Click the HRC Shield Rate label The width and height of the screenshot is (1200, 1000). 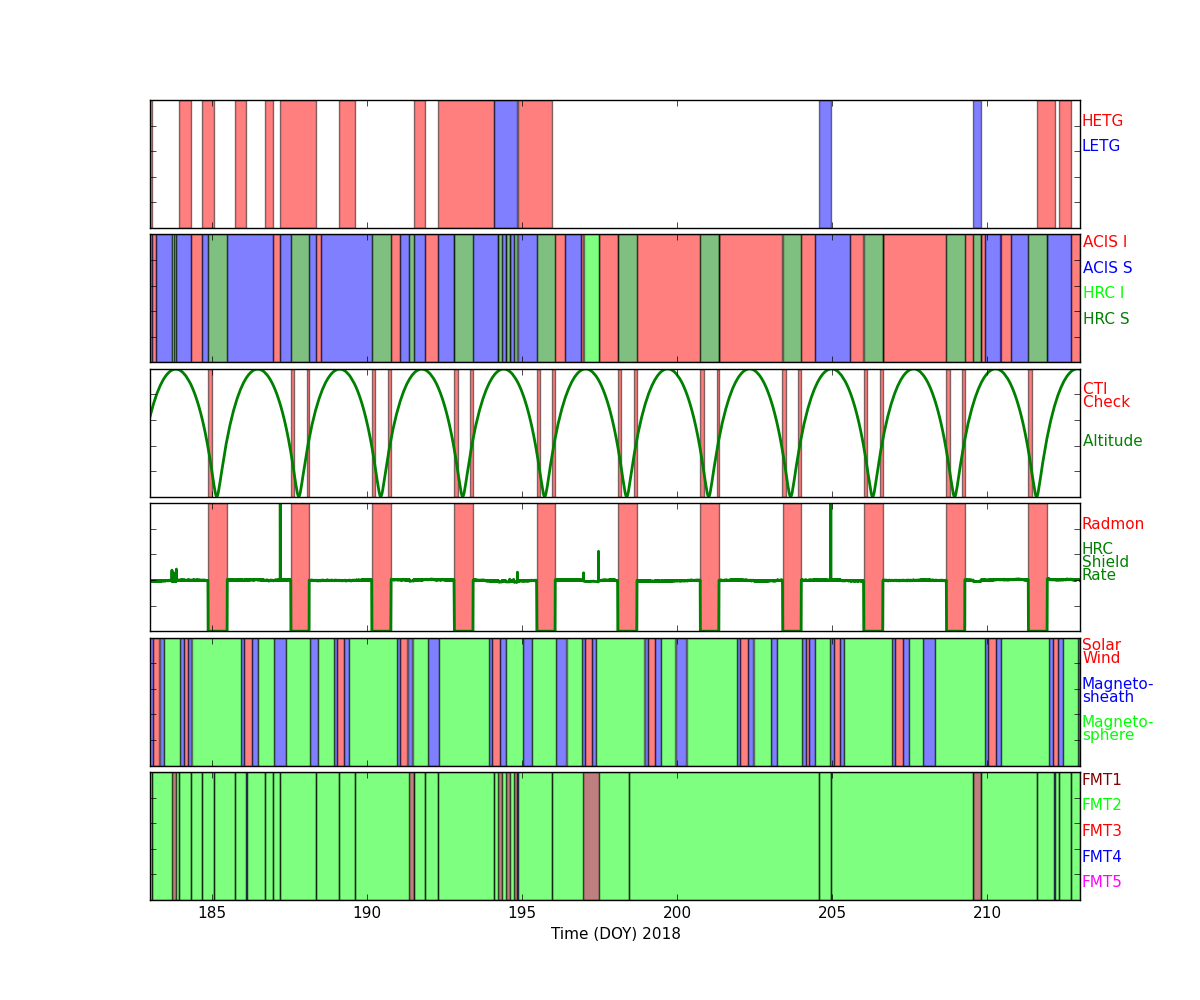click(x=1105, y=562)
